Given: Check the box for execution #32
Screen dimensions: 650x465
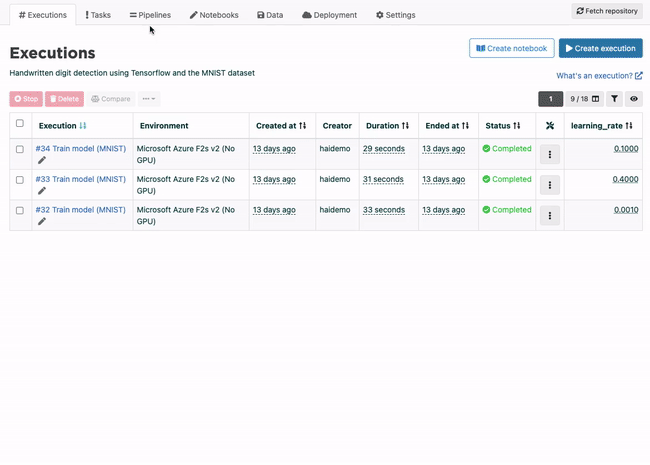Looking at the screenshot, I should 19,210.
